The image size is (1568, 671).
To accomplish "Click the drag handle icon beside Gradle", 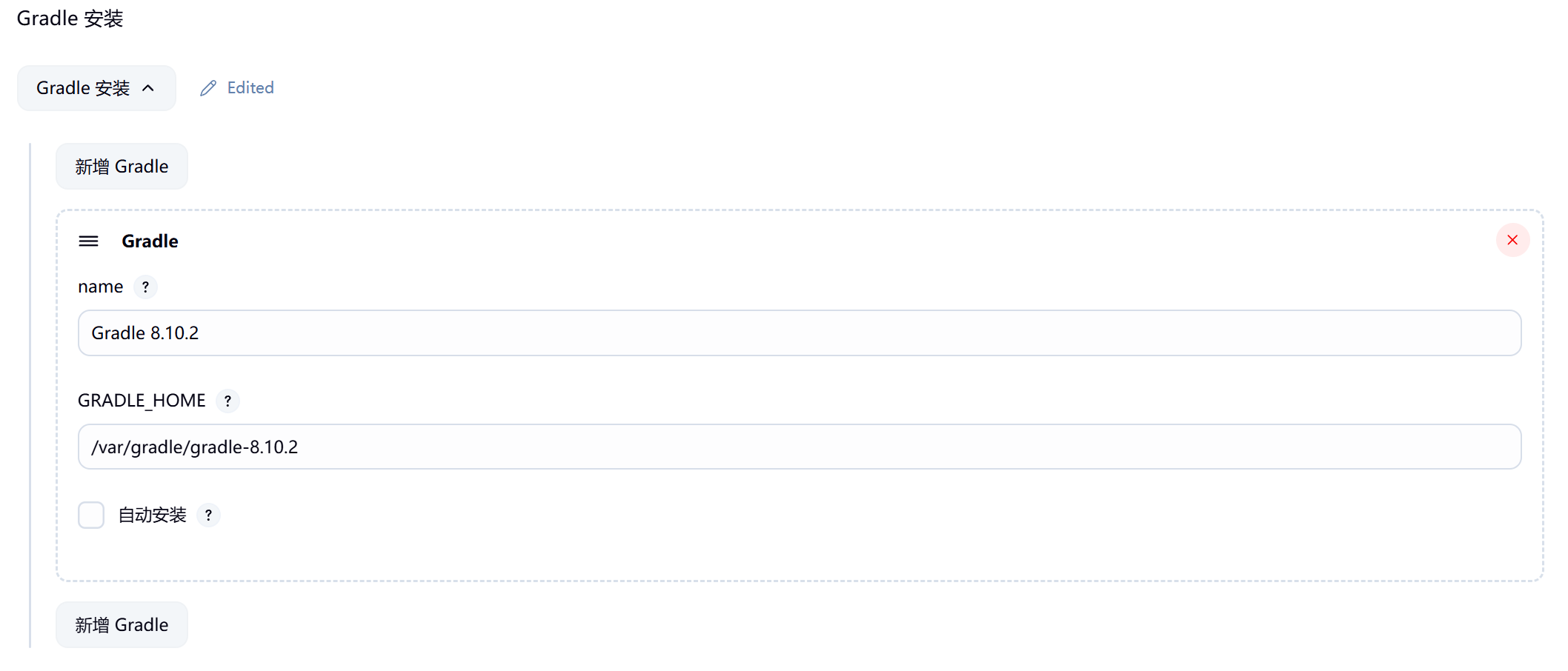I will coord(88,241).
